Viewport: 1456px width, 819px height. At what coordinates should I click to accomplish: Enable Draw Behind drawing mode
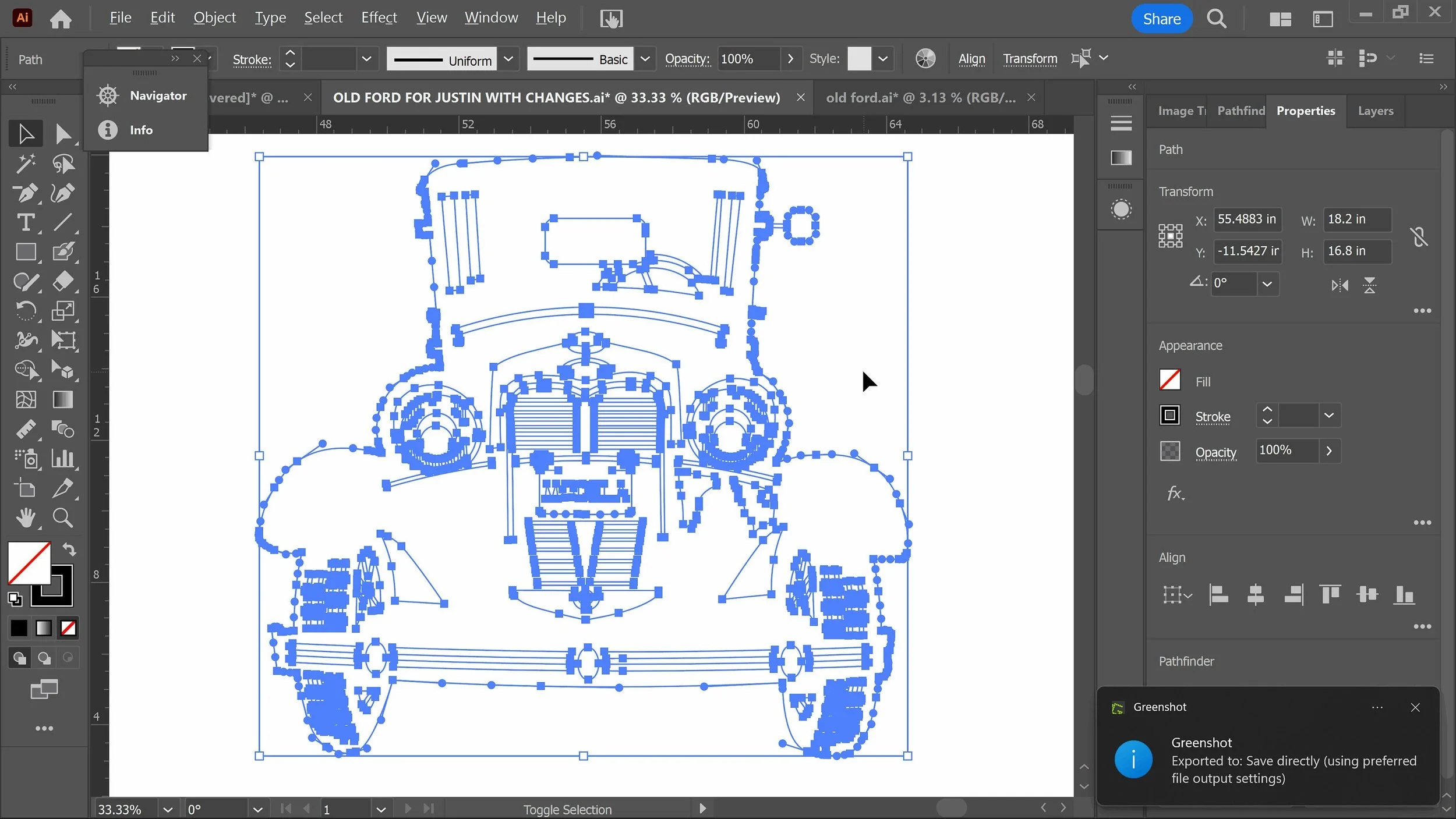44,658
